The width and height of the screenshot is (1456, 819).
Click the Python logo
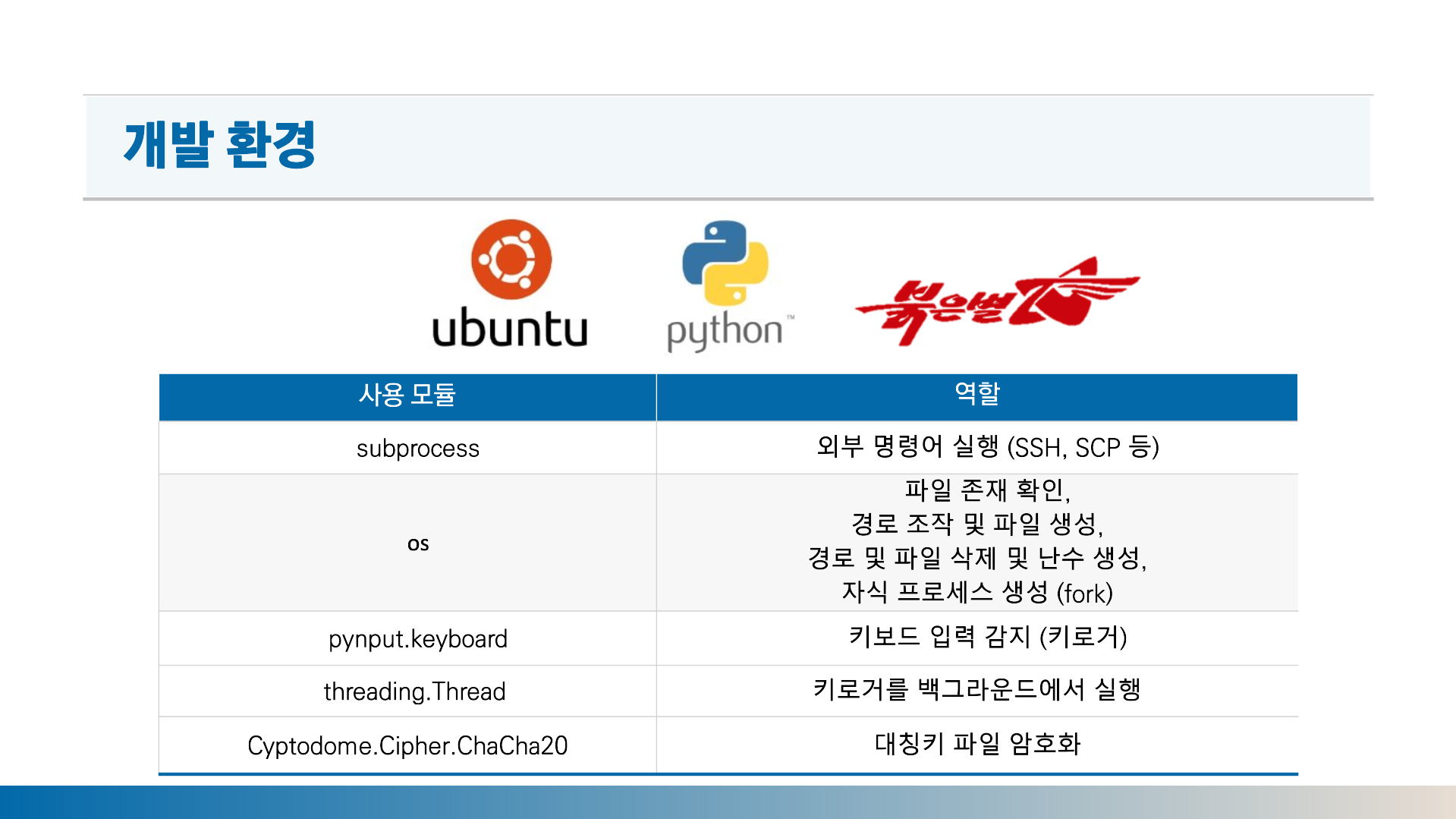(x=730, y=286)
